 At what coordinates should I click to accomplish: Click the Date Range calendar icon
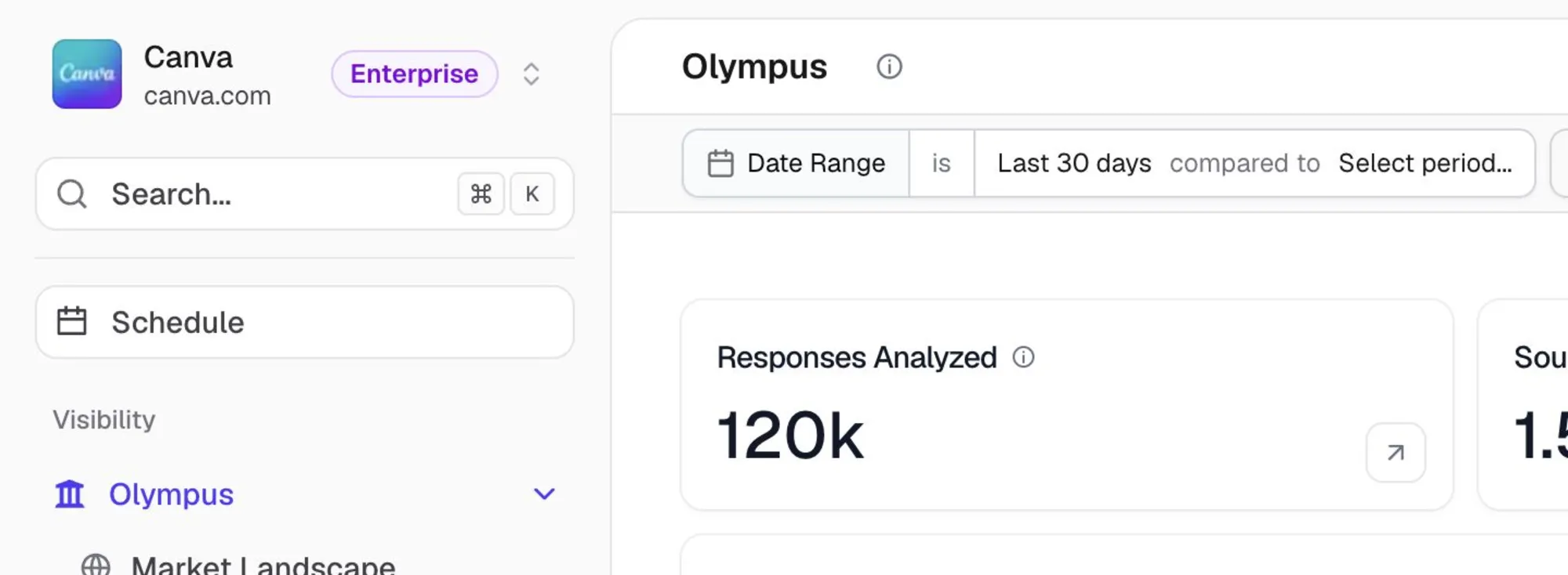pos(720,163)
